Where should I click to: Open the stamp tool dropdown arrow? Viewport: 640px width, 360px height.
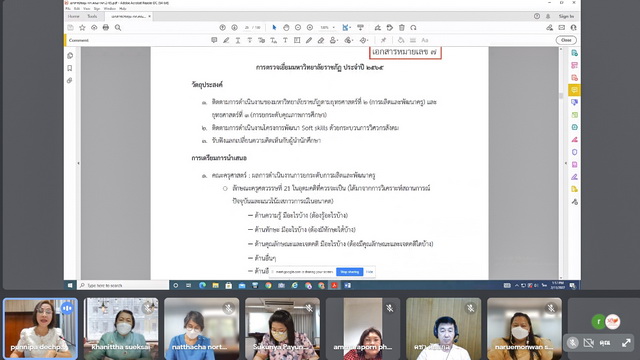338,40
